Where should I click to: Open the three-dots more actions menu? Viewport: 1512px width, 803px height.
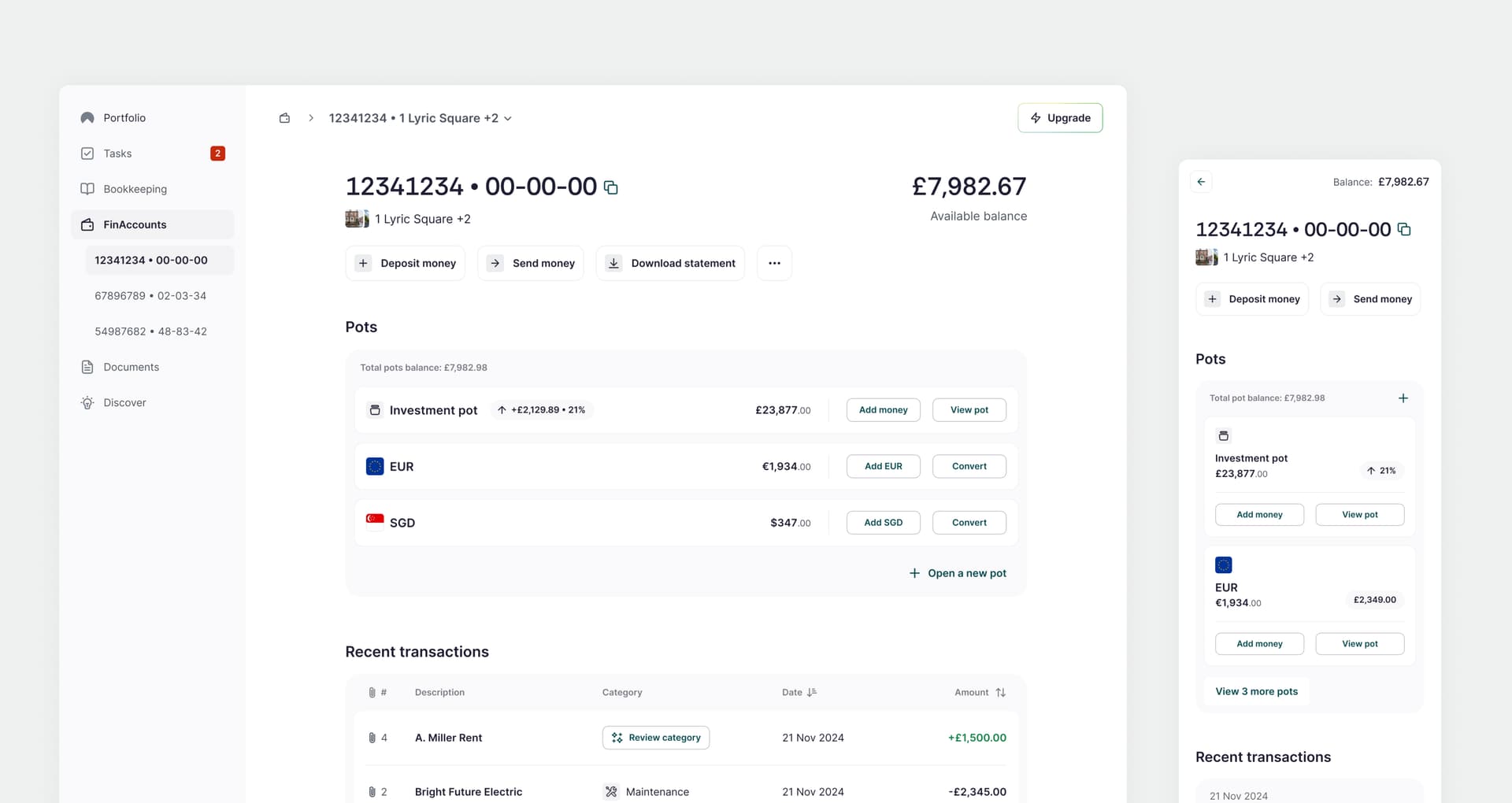tap(774, 263)
